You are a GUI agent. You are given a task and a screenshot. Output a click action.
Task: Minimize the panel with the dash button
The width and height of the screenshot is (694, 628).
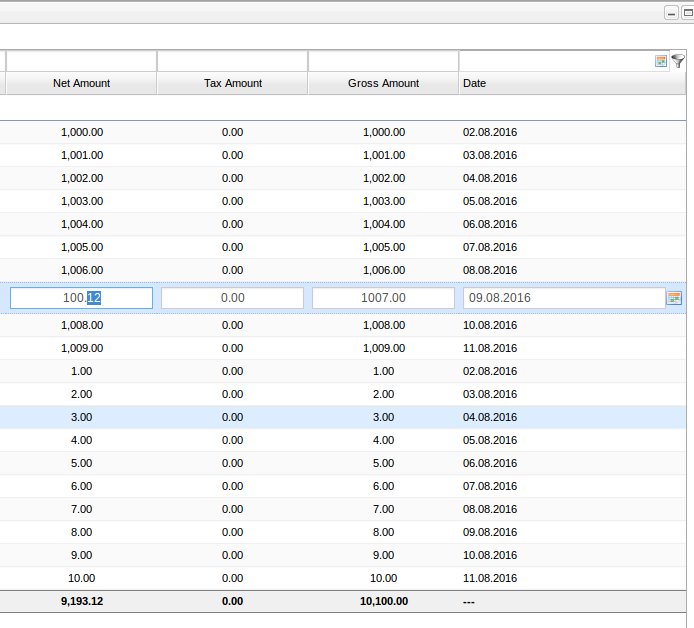[671, 13]
